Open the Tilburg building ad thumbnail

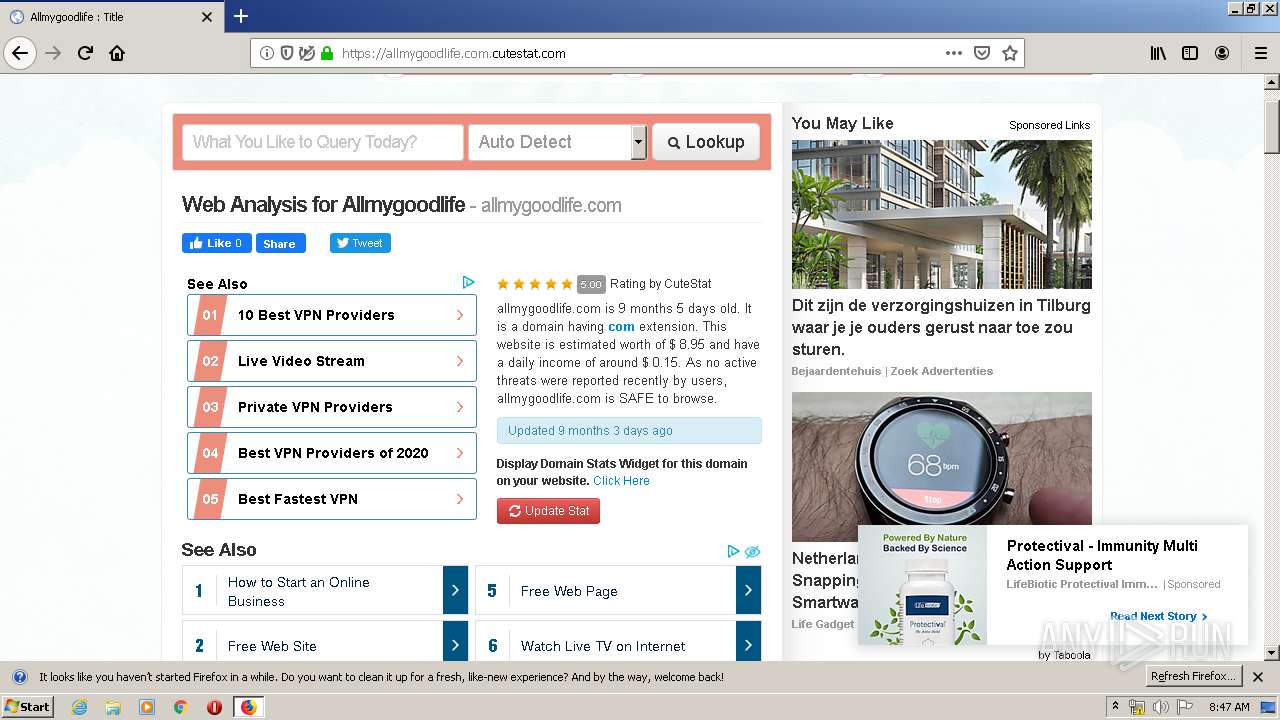[942, 214]
